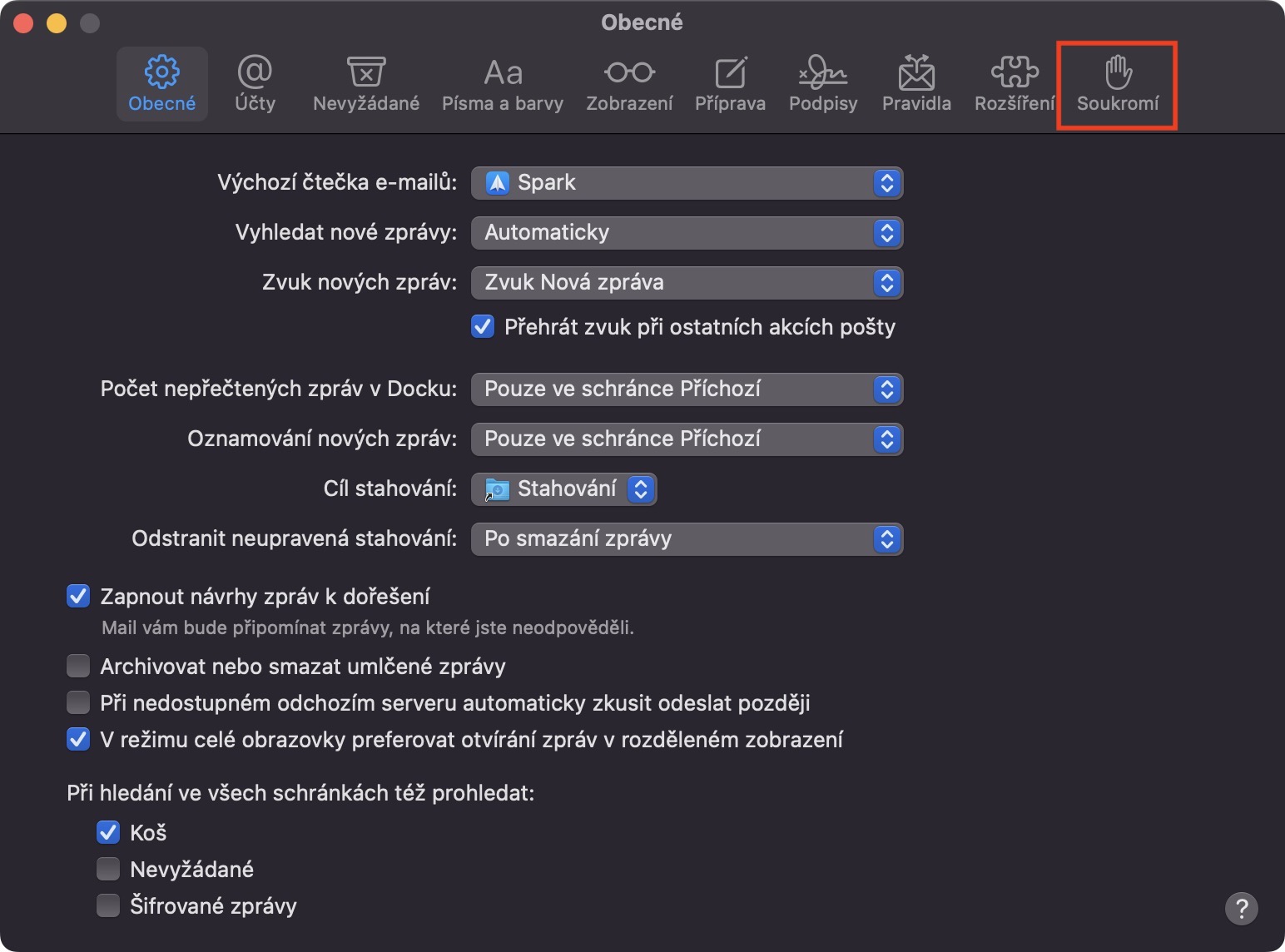Viewport: 1285px width, 952px height.
Task: Open the Cíl stahování folder dropdown
Action: (x=563, y=489)
